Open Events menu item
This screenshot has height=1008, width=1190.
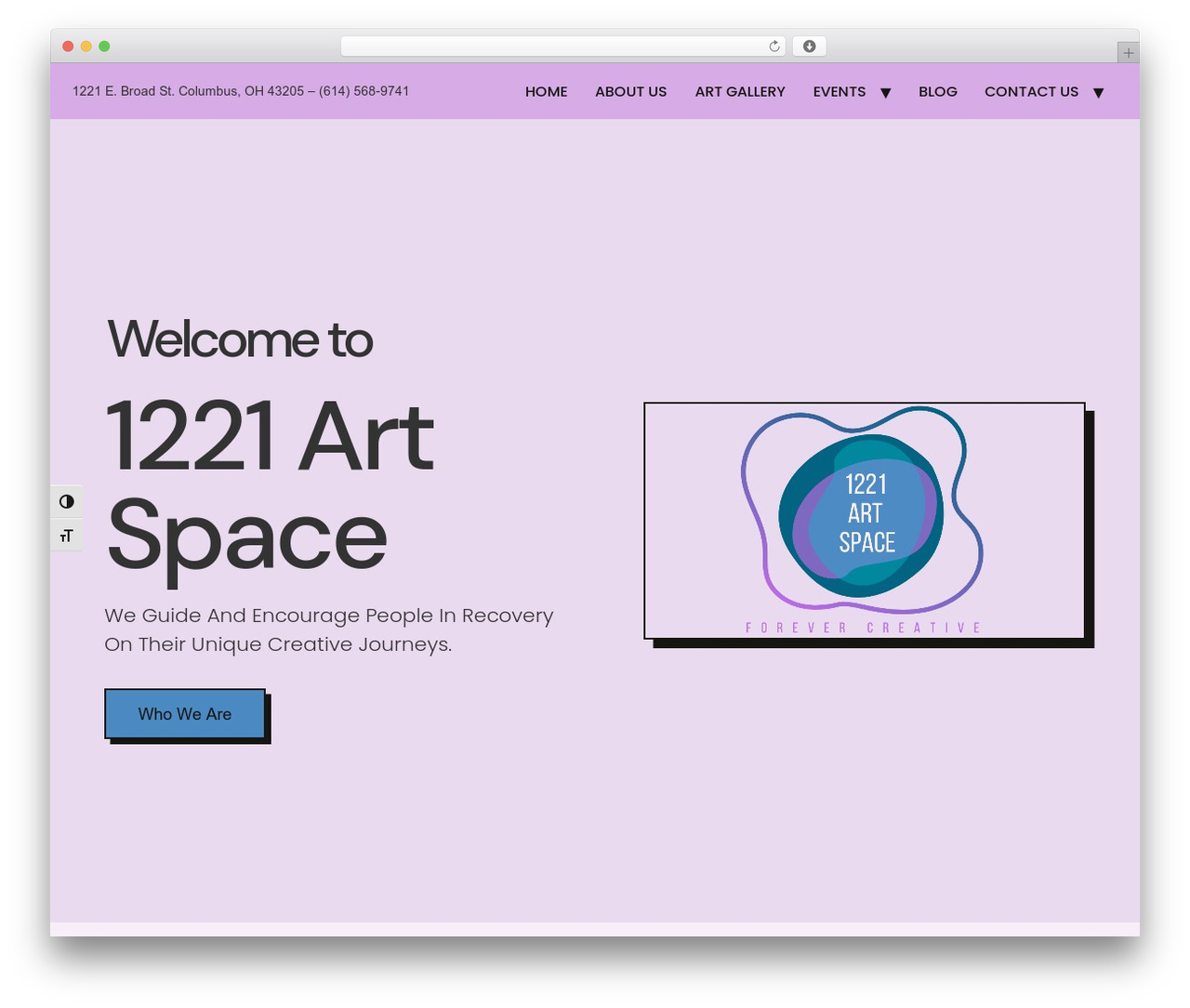coord(839,91)
